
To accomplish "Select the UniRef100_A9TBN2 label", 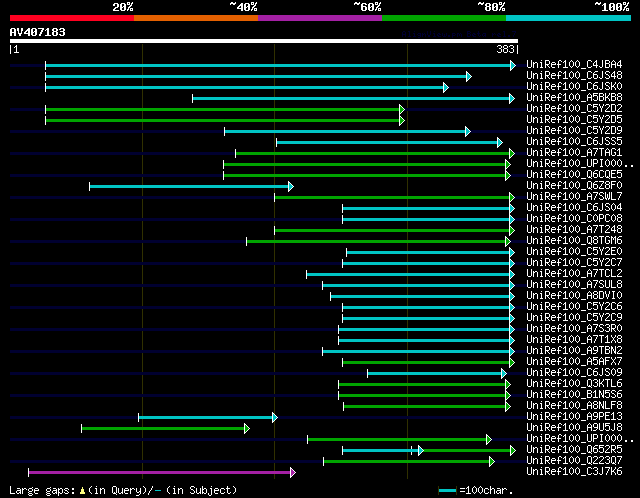I will point(574,351).
